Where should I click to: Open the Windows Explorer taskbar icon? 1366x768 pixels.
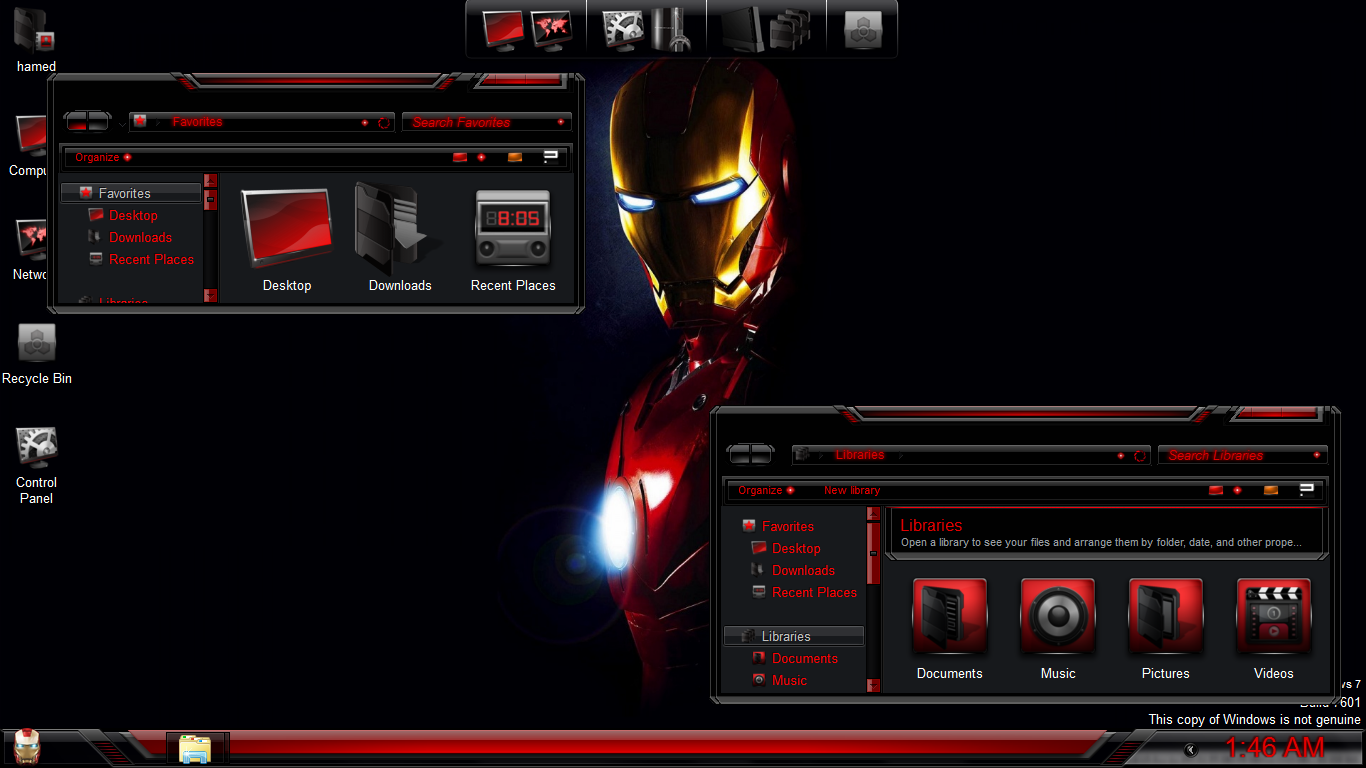tap(195, 748)
